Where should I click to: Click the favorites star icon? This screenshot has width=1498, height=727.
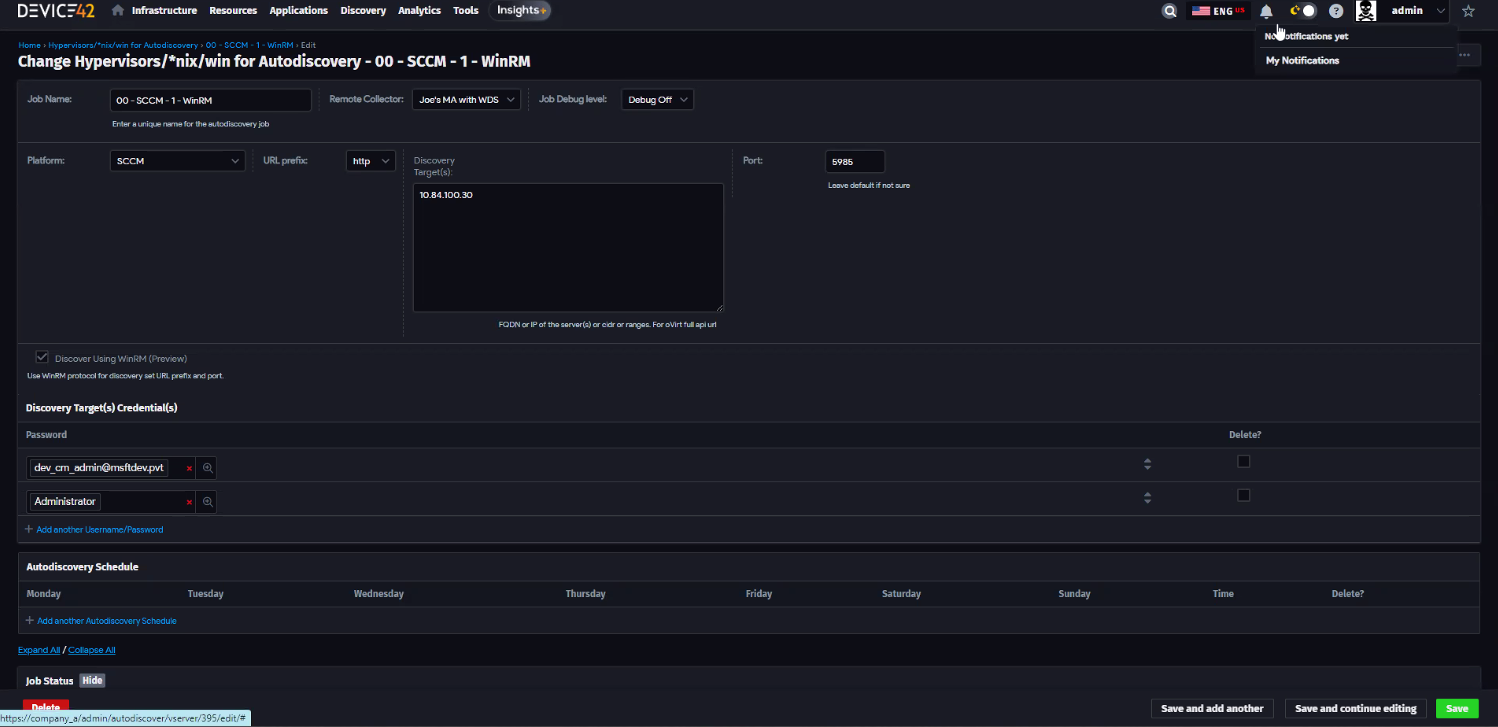[1468, 11]
